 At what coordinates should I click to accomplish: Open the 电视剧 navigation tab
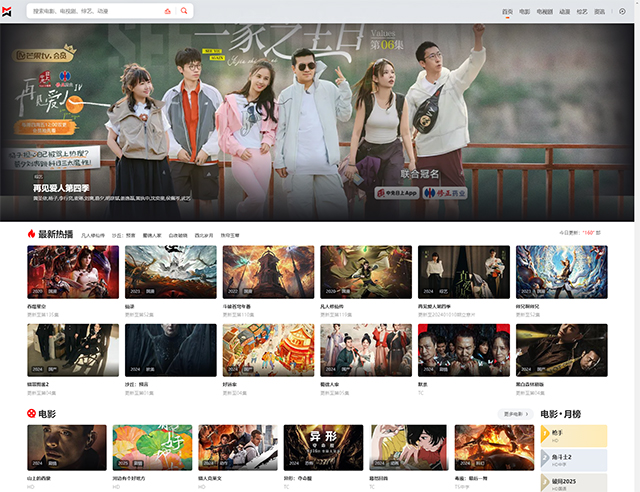(544, 12)
